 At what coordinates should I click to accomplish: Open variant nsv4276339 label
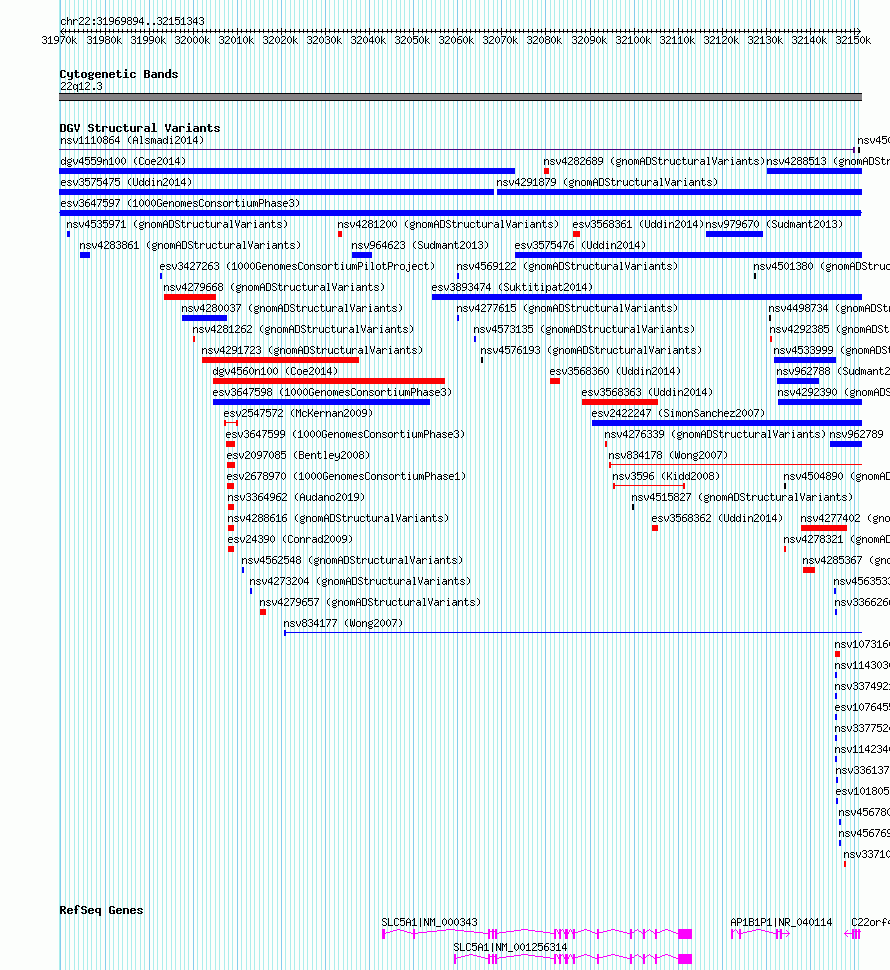click(x=715, y=435)
